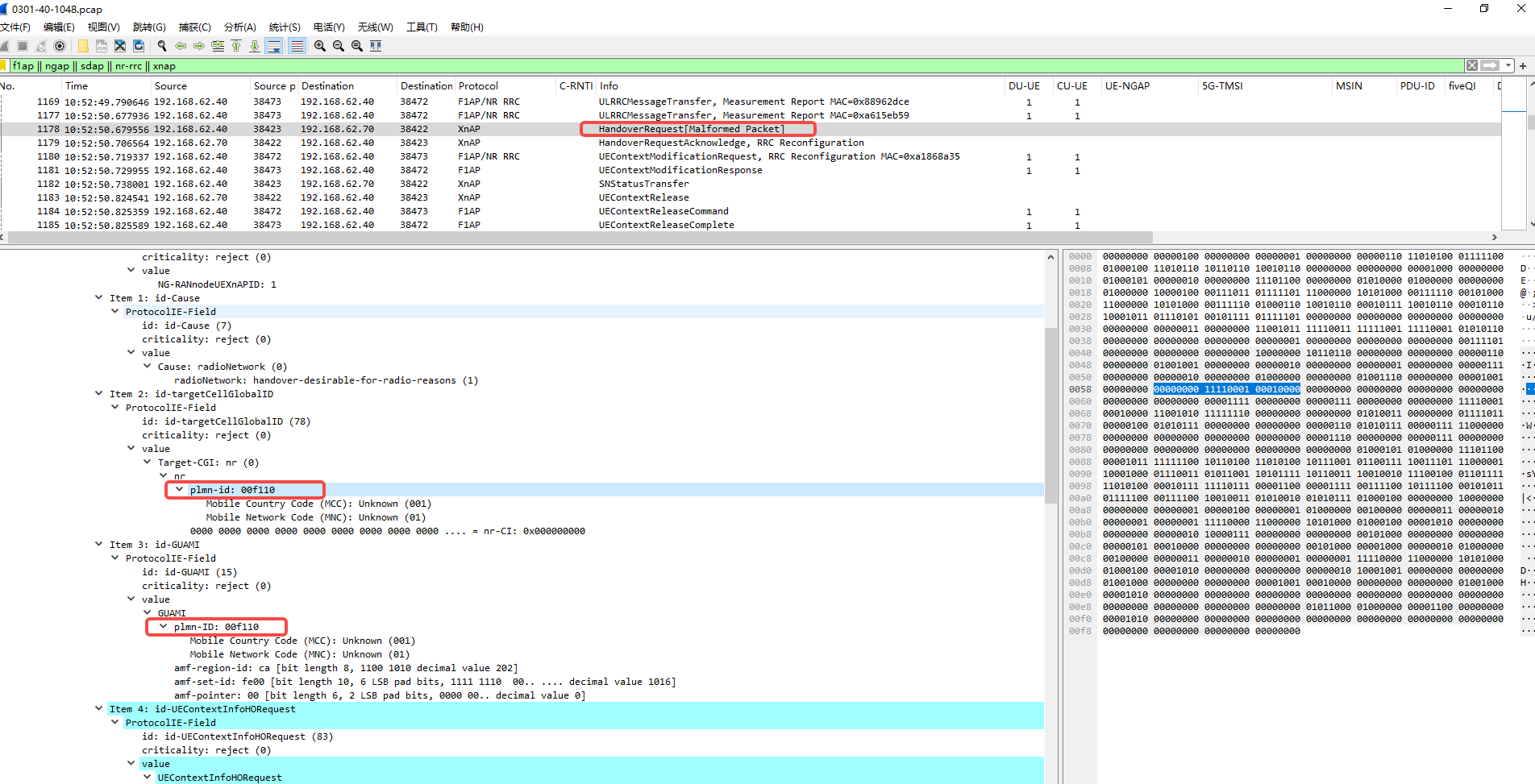Select 'radioNetwork: handover-desirable-for-radio-reasons' line

tap(326, 380)
